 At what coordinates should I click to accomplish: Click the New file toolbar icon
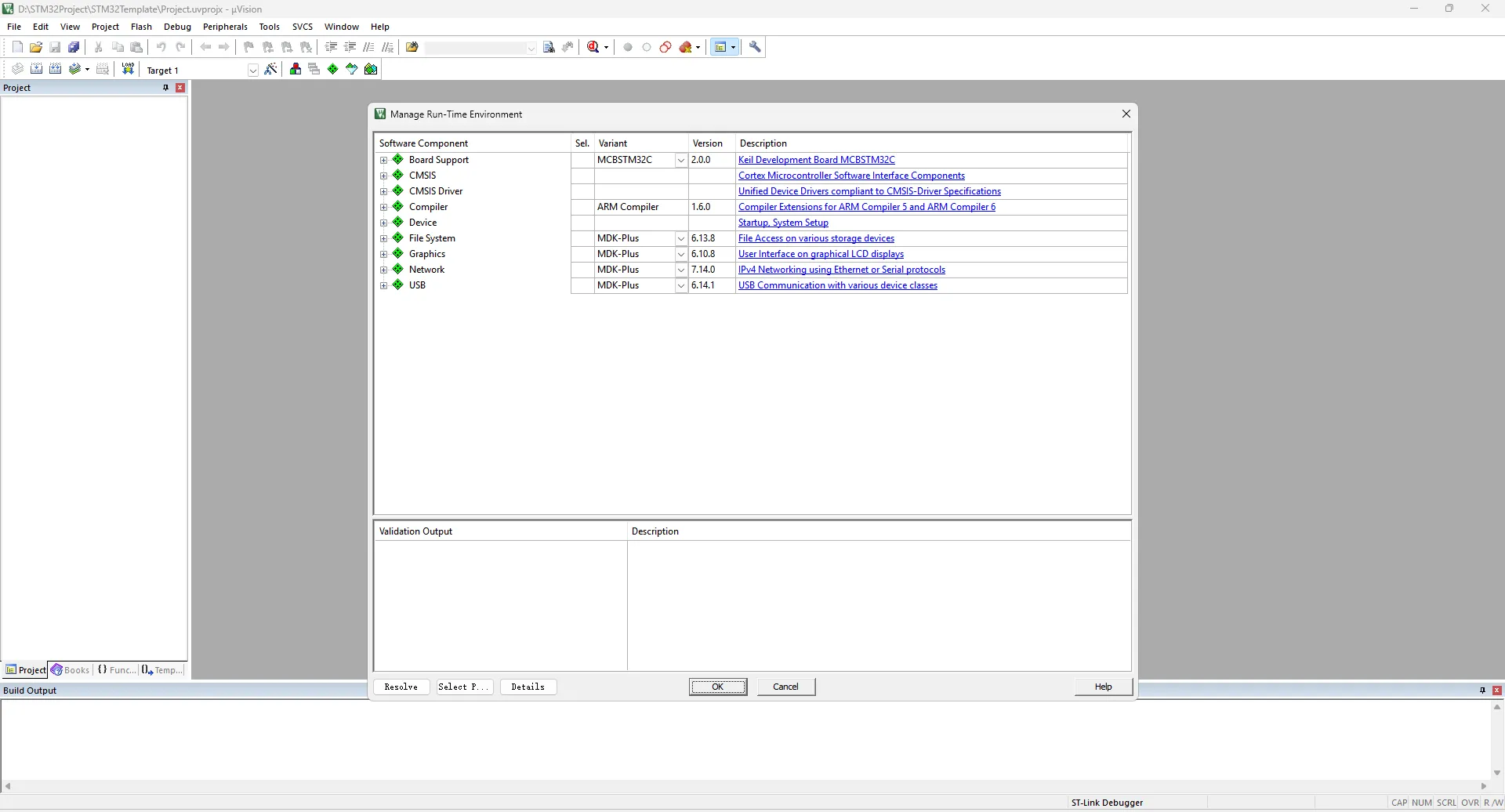(x=17, y=47)
